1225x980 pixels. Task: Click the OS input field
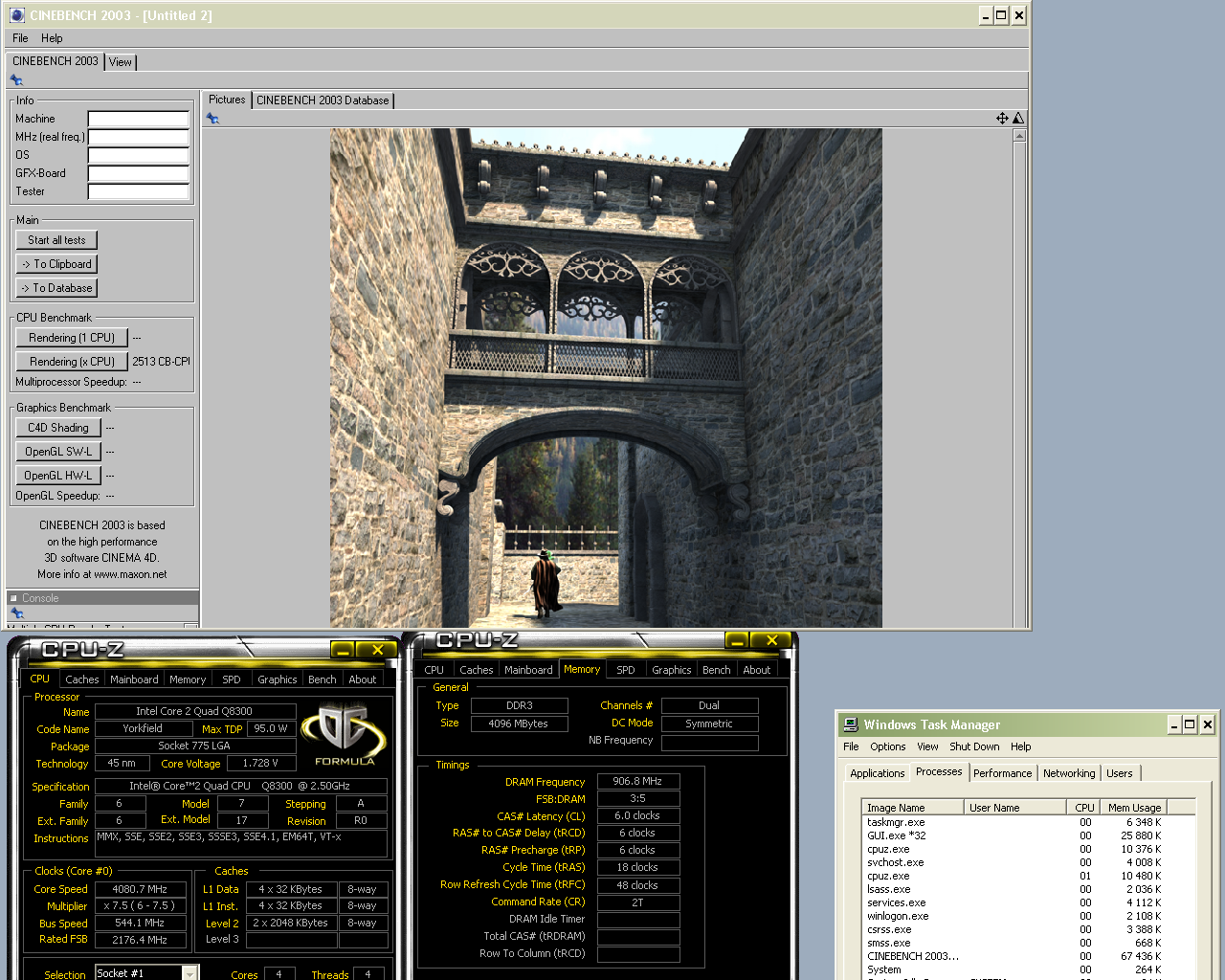click(139, 155)
